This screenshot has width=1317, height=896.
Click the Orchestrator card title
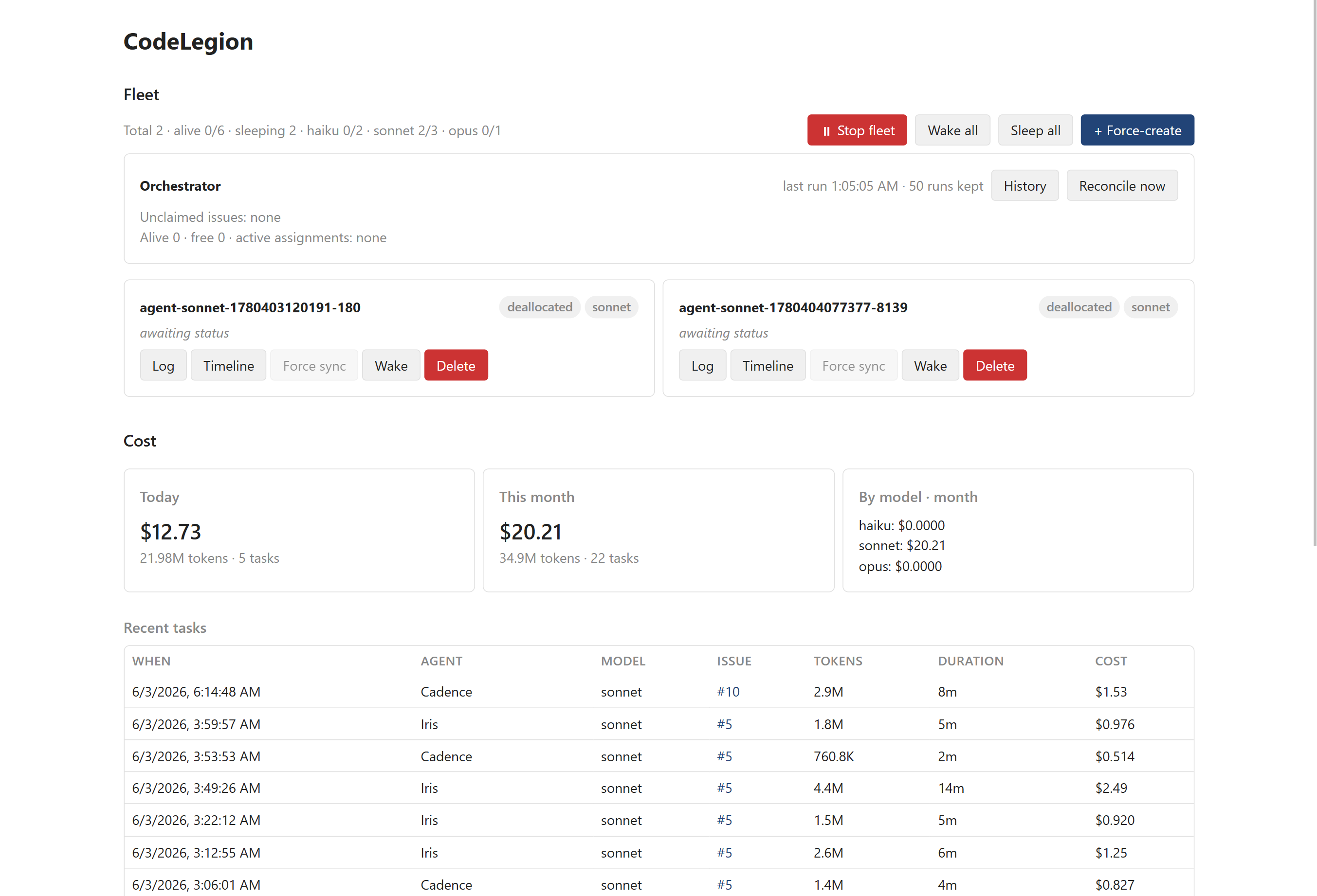[180, 186]
